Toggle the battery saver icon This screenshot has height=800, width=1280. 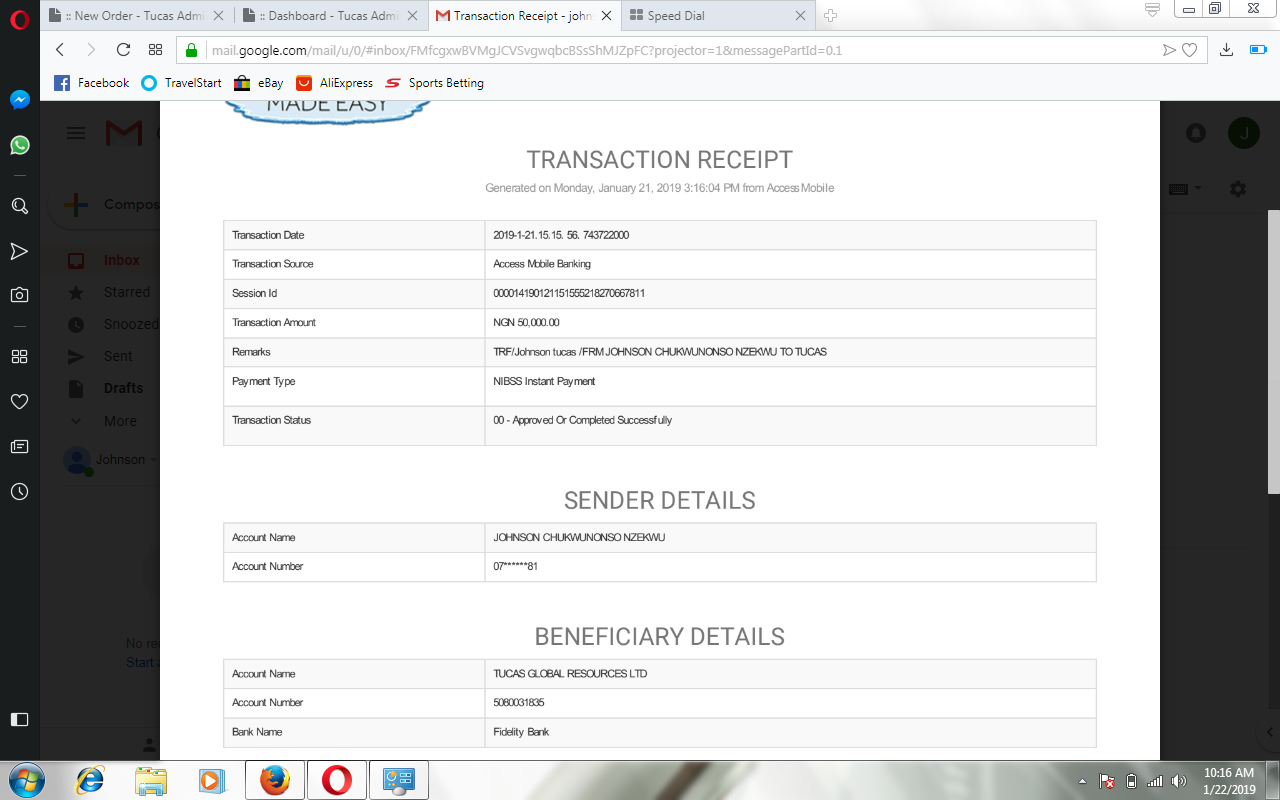(x=1257, y=50)
